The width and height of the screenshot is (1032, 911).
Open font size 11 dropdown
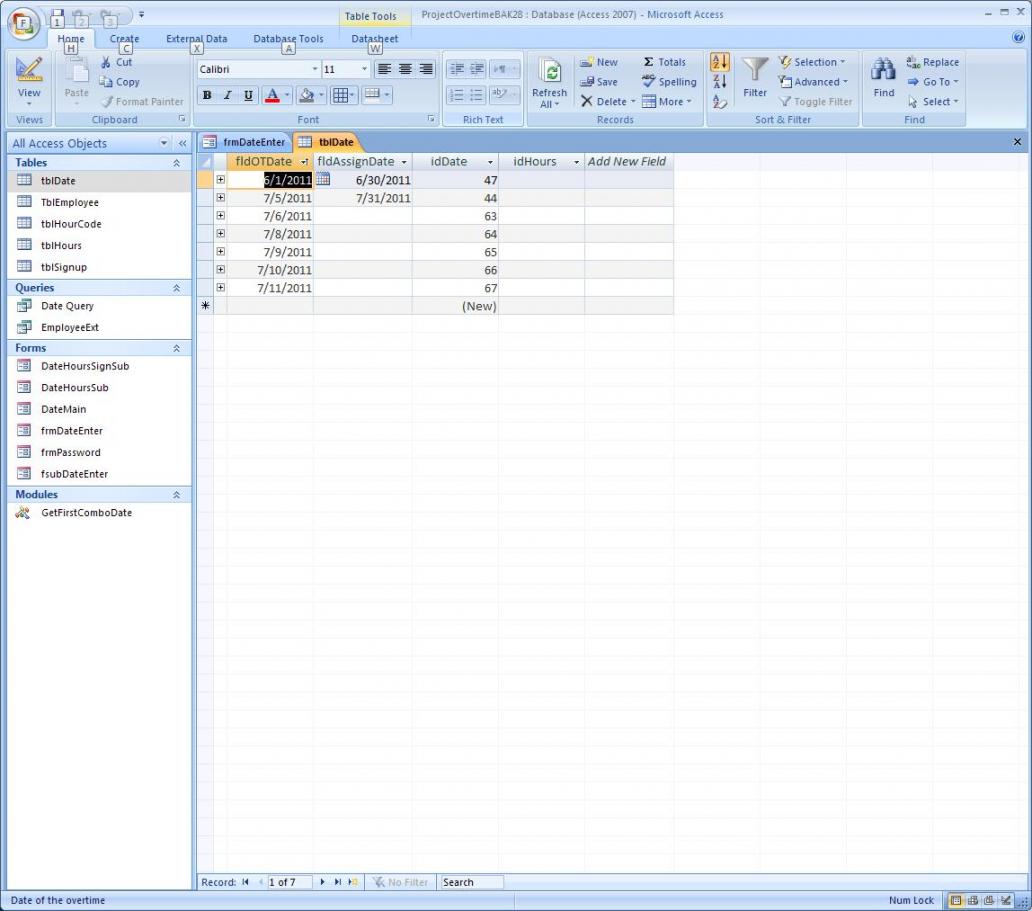coord(364,69)
